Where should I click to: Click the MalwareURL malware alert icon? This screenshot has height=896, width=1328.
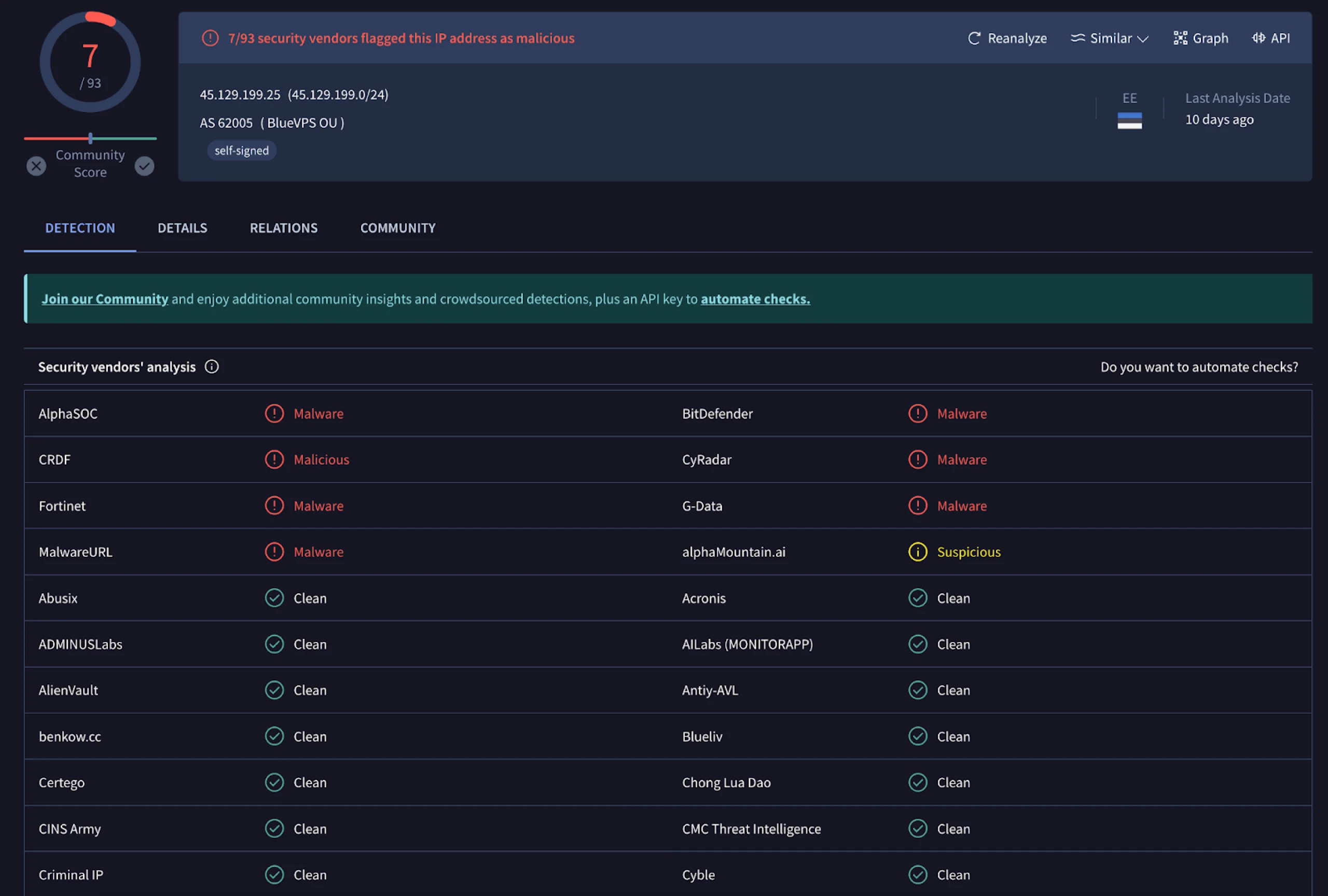[274, 552]
